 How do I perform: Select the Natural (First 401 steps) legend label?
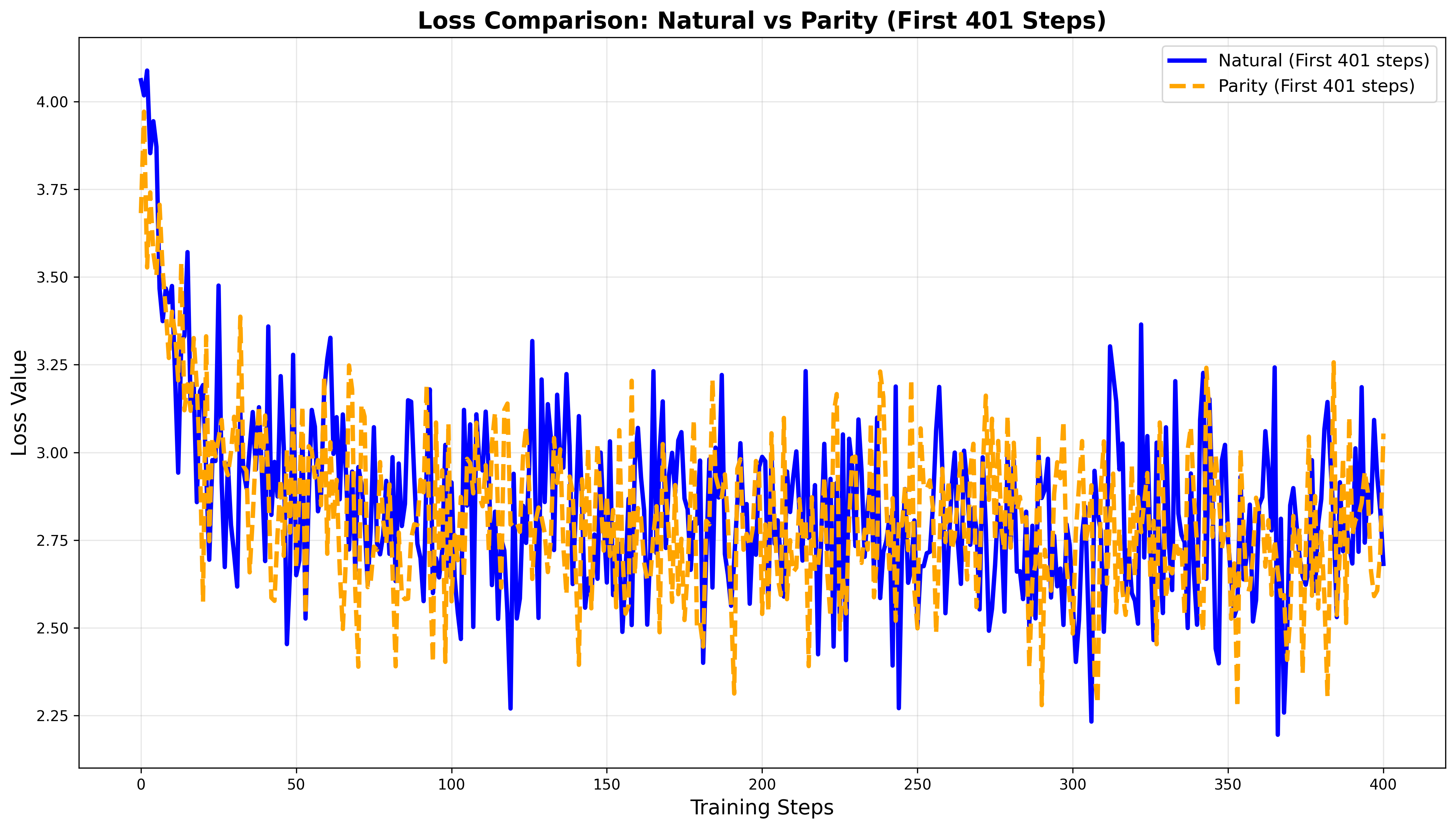pos(1323,60)
